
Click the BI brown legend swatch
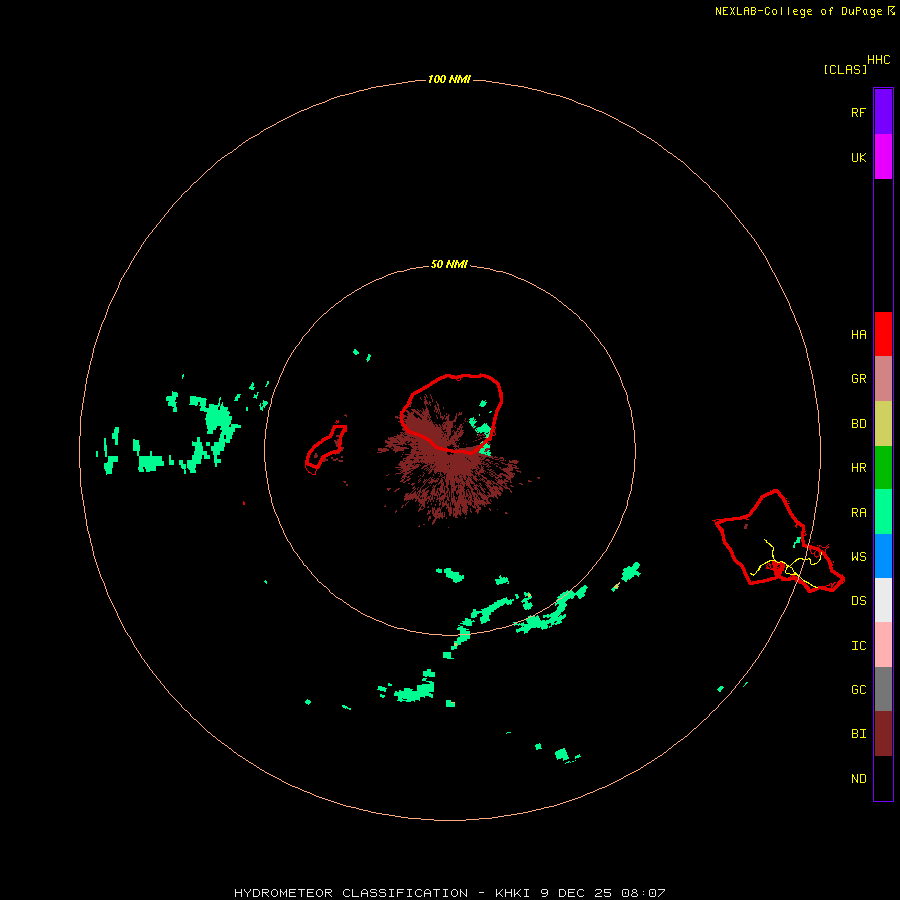(x=883, y=734)
